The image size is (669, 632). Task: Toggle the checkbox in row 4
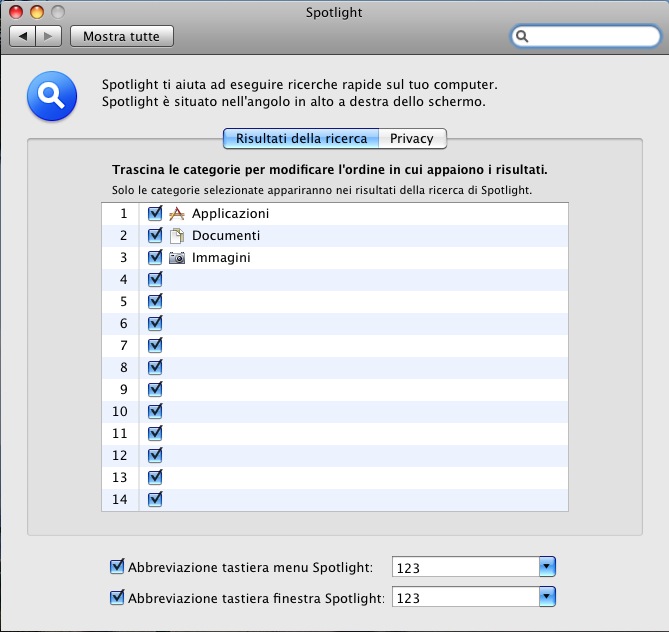tap(155, 280)
